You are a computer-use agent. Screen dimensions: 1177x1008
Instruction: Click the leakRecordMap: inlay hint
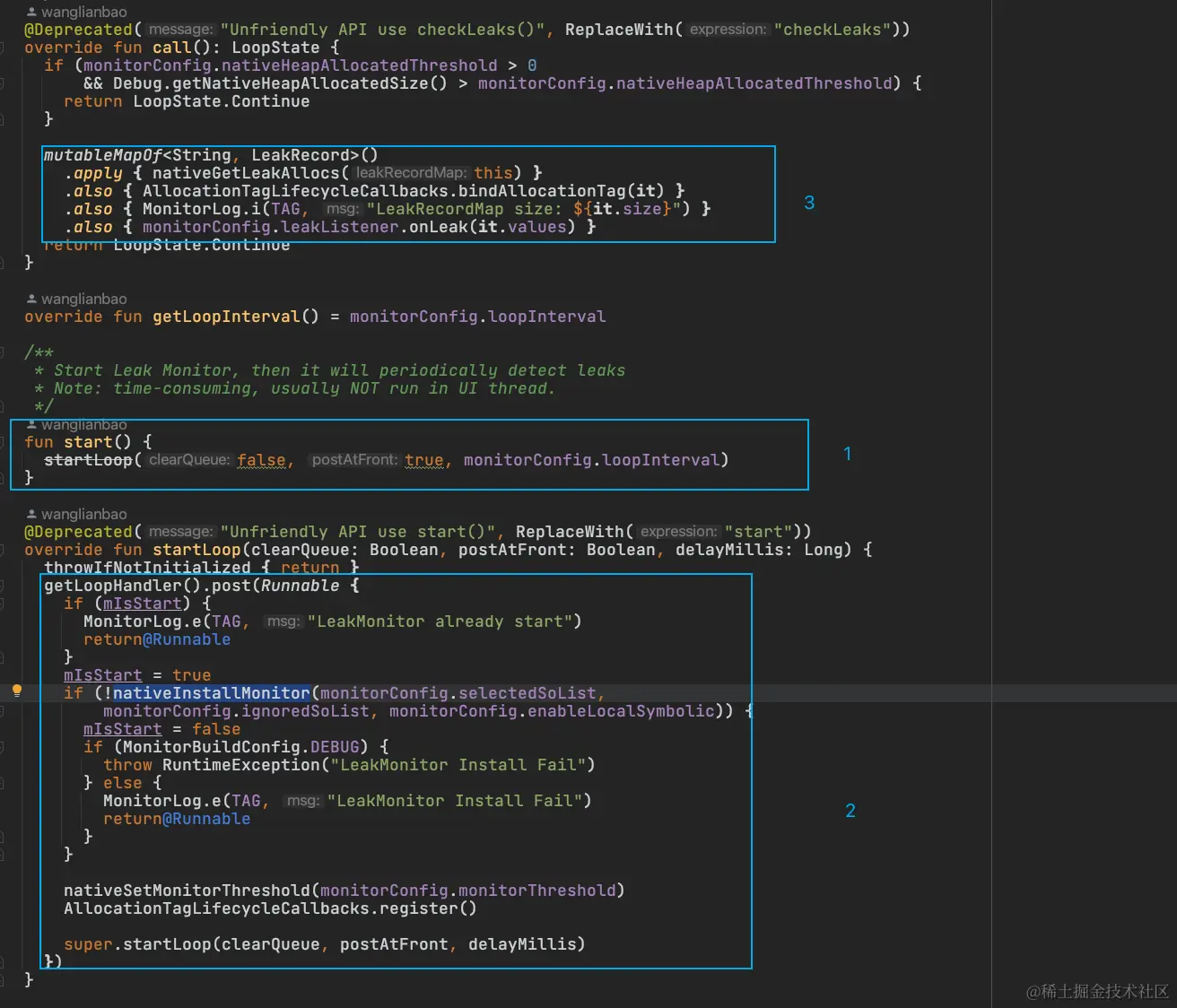[410, 173]
